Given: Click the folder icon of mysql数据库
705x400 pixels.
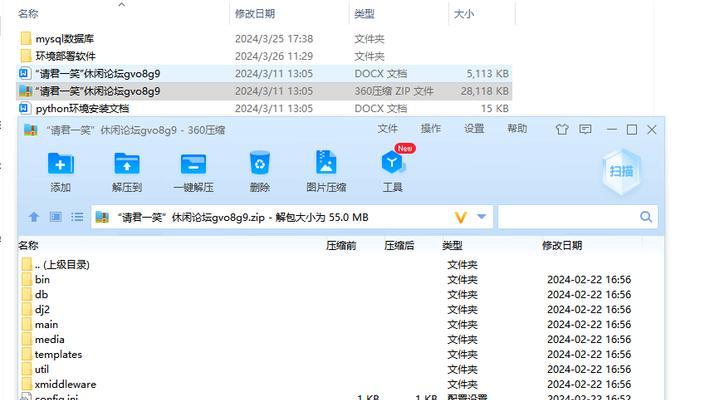Looking at the screenshot, I should click(x=26, y=38).
